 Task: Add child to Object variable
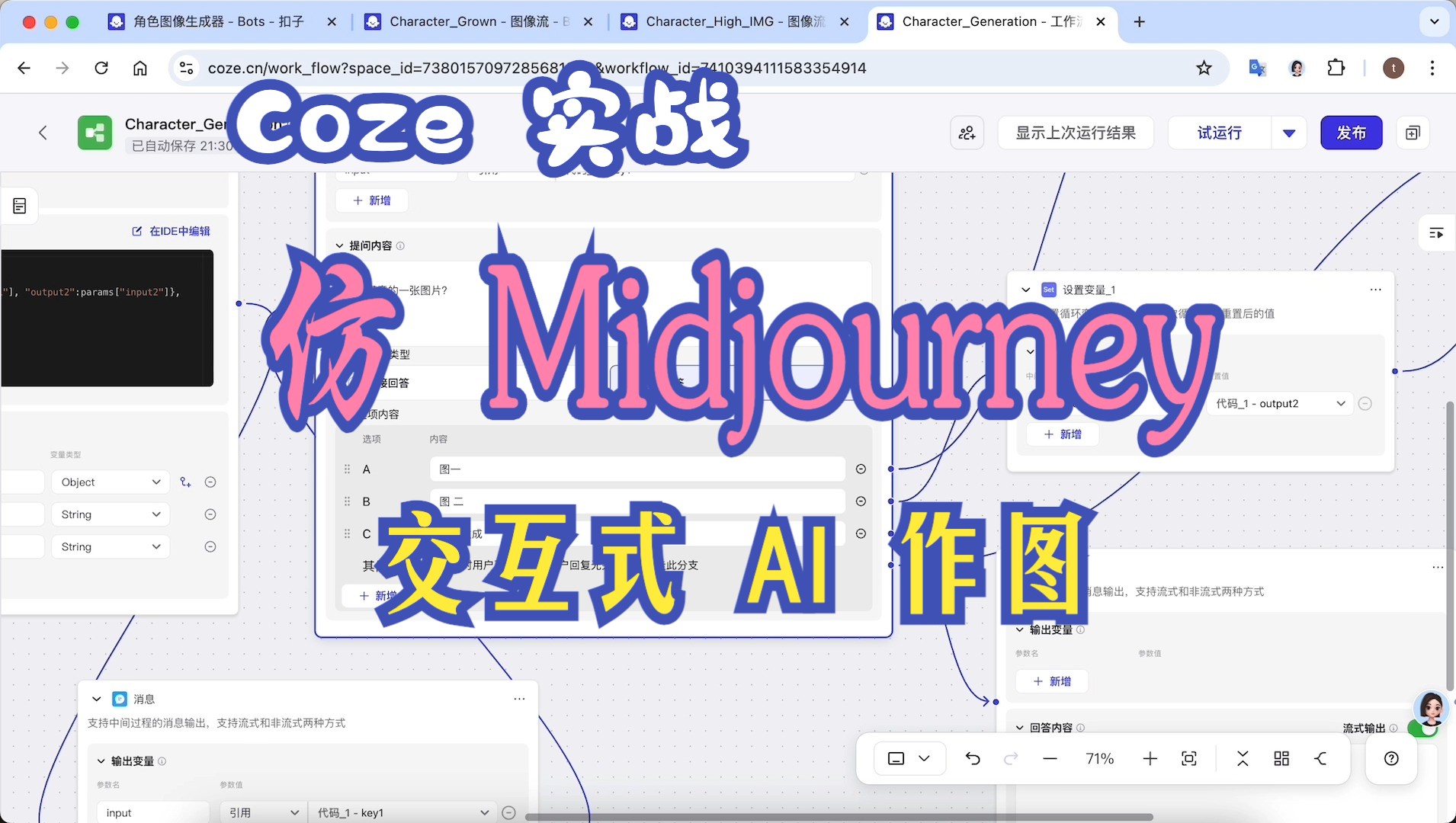(x=185, y=482)
